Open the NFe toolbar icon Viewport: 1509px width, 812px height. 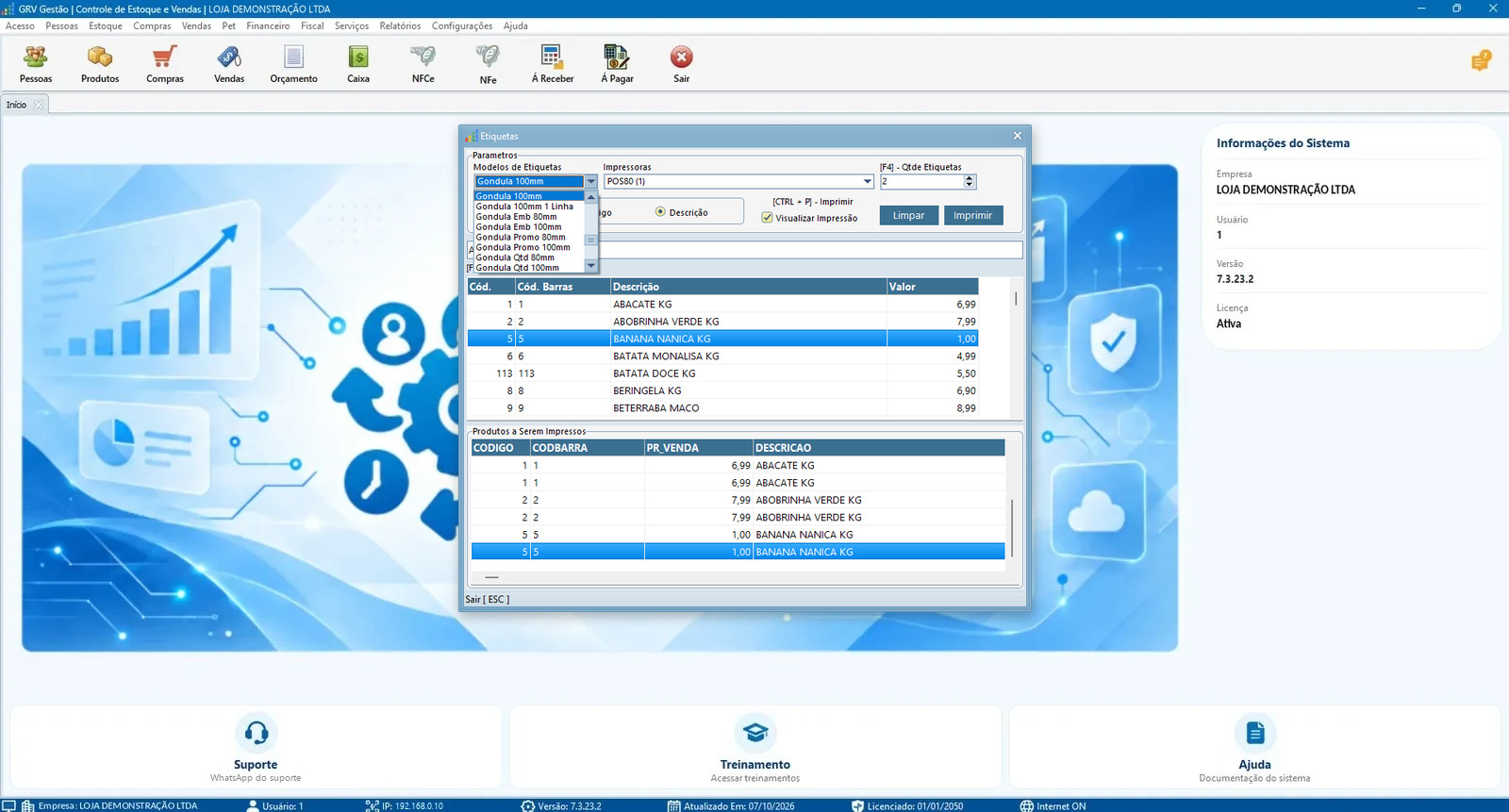(x=488, y=64)
